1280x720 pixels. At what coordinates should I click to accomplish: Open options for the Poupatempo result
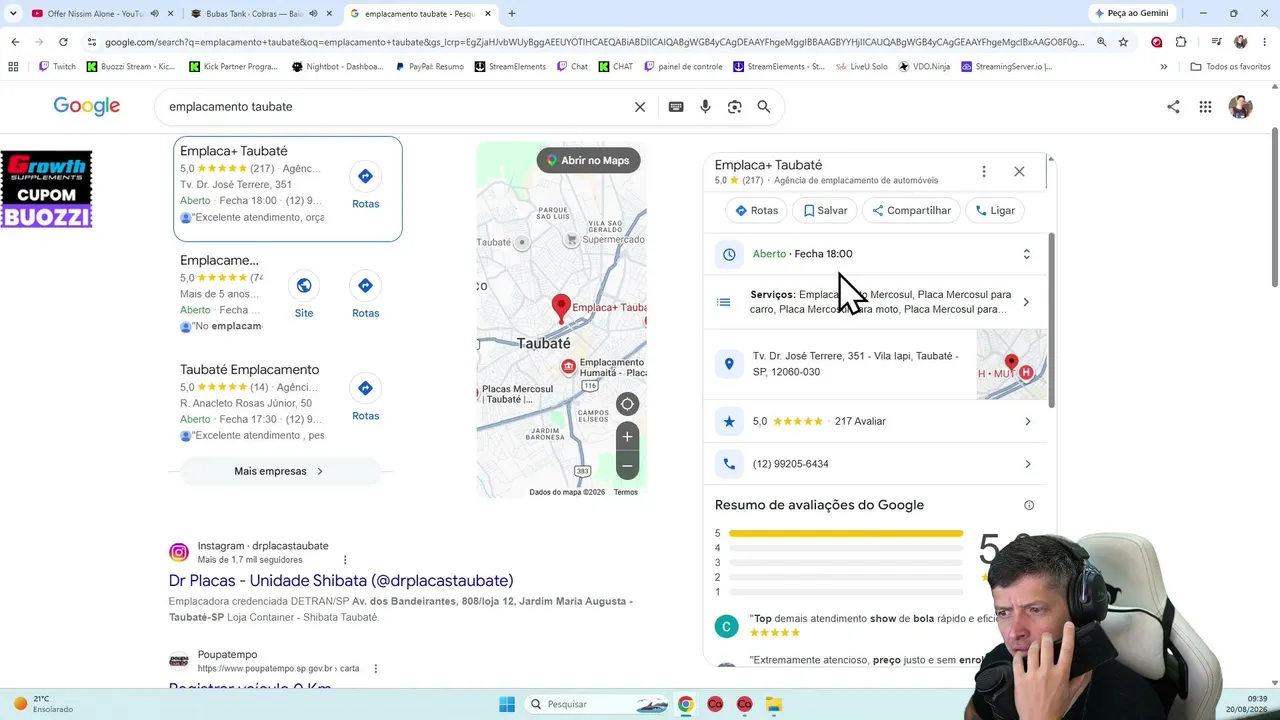click(x=376, y=668)
